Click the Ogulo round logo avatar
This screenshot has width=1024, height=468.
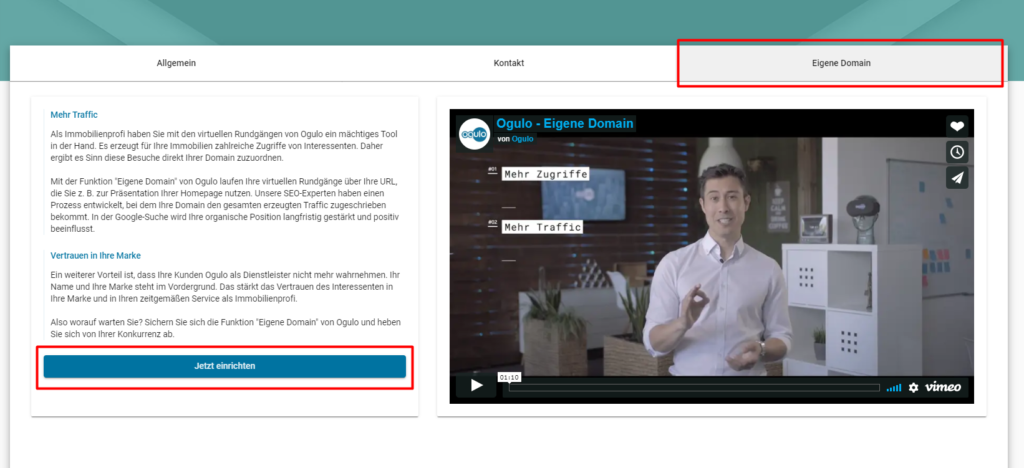click(473, 134)
